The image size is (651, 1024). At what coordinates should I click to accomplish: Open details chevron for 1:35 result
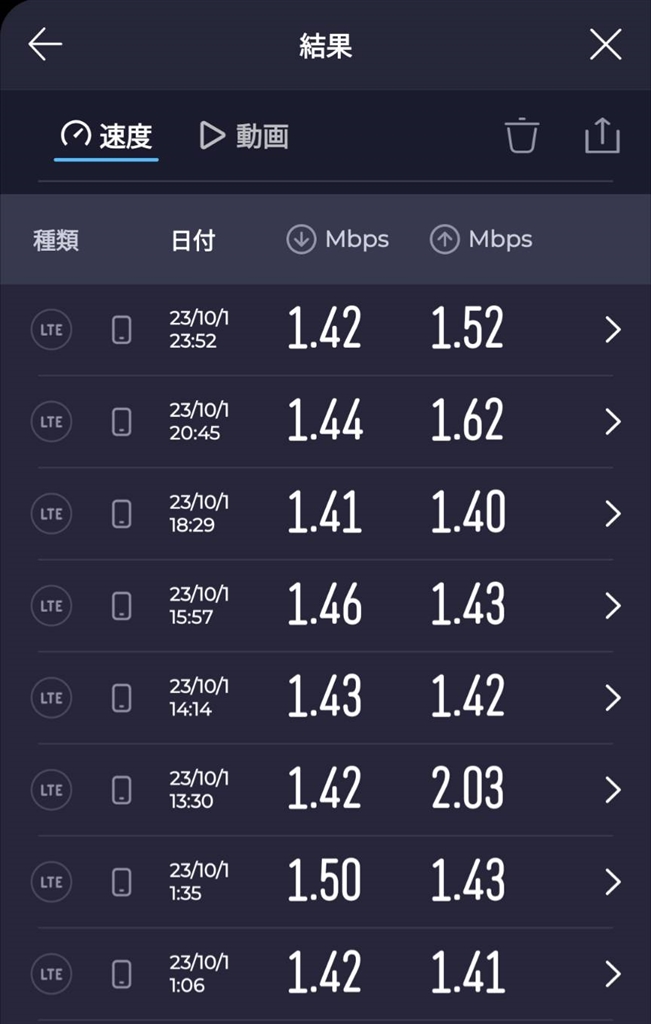click(613, 882)
